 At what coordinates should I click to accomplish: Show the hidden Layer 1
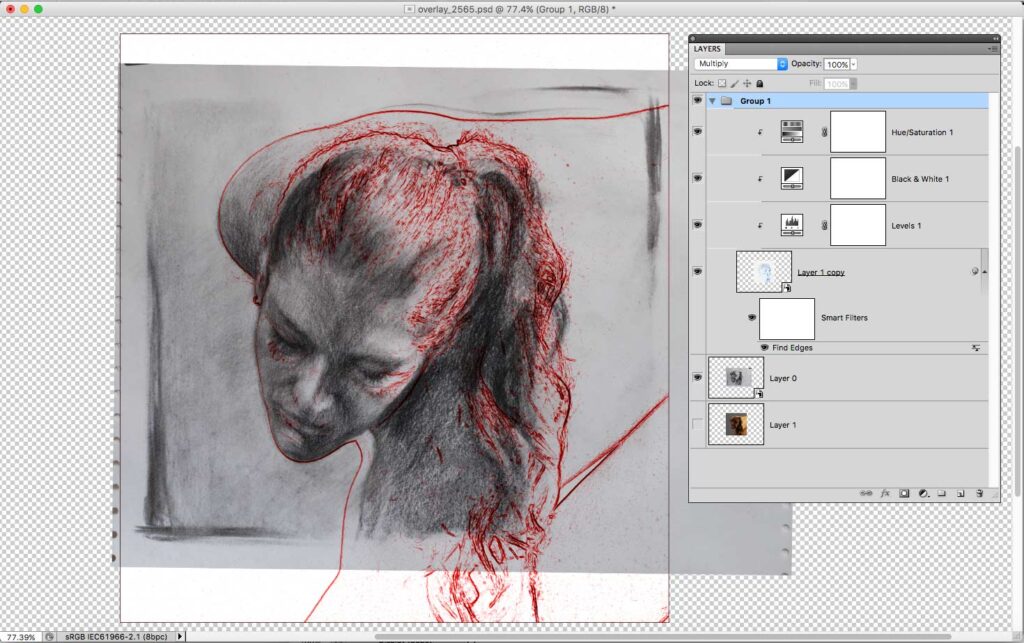tap(697, 424)
